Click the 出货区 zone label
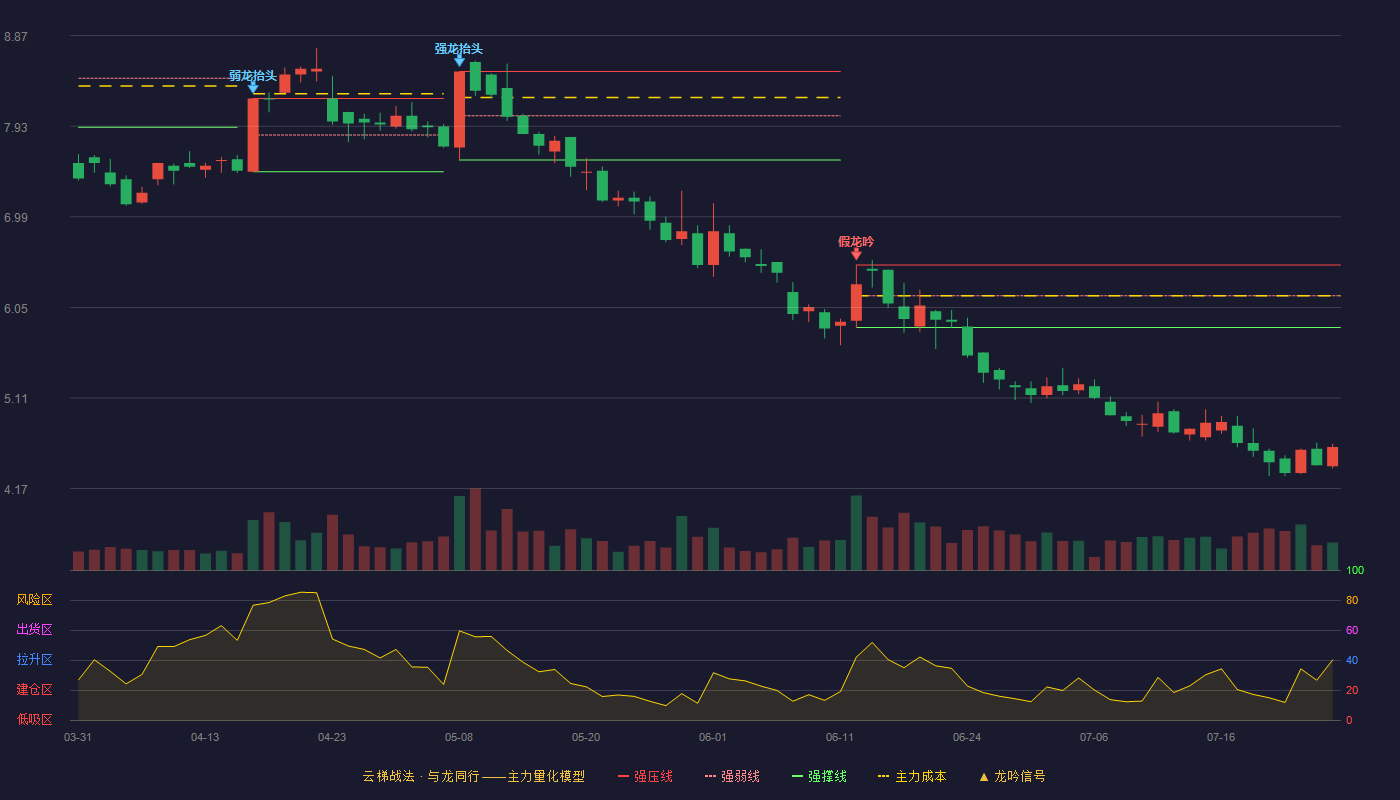 pos(34,630)
